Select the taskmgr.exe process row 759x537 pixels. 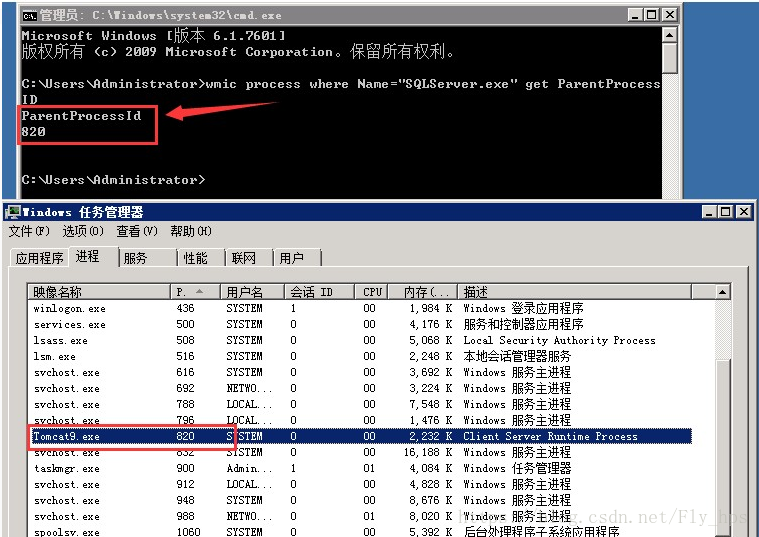point(360,468)
